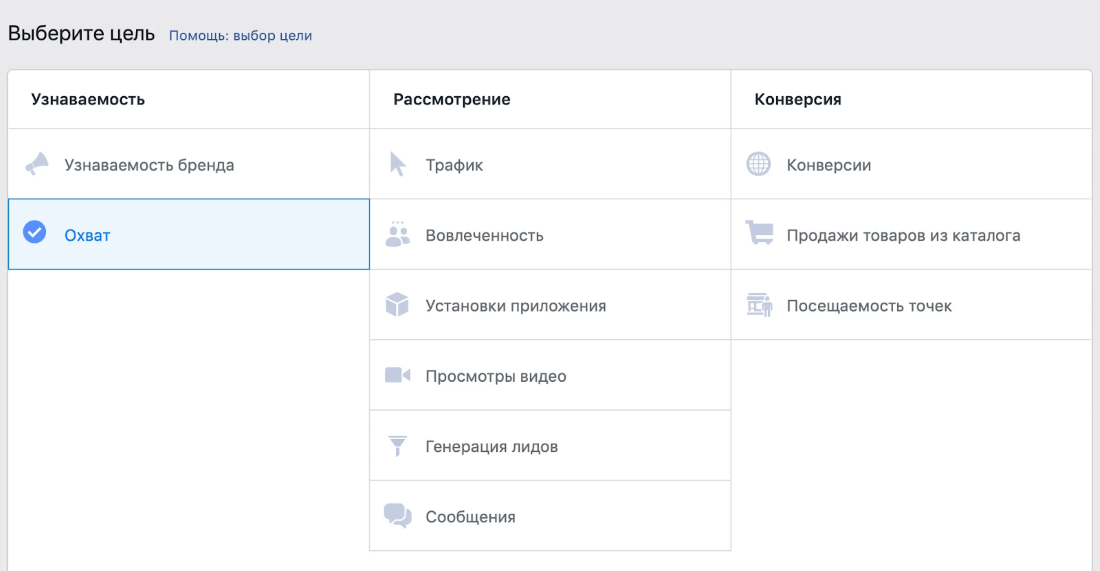The height and width of the screenshot is (571, 1100).
Task: Open the Помощь: выбор цели help link
Action: (x=241, y=36)
